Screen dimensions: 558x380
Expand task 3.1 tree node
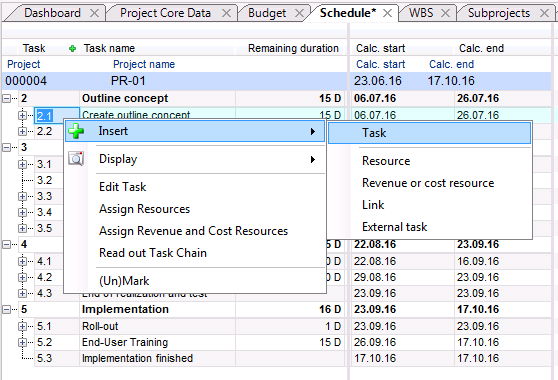point(22,164)
